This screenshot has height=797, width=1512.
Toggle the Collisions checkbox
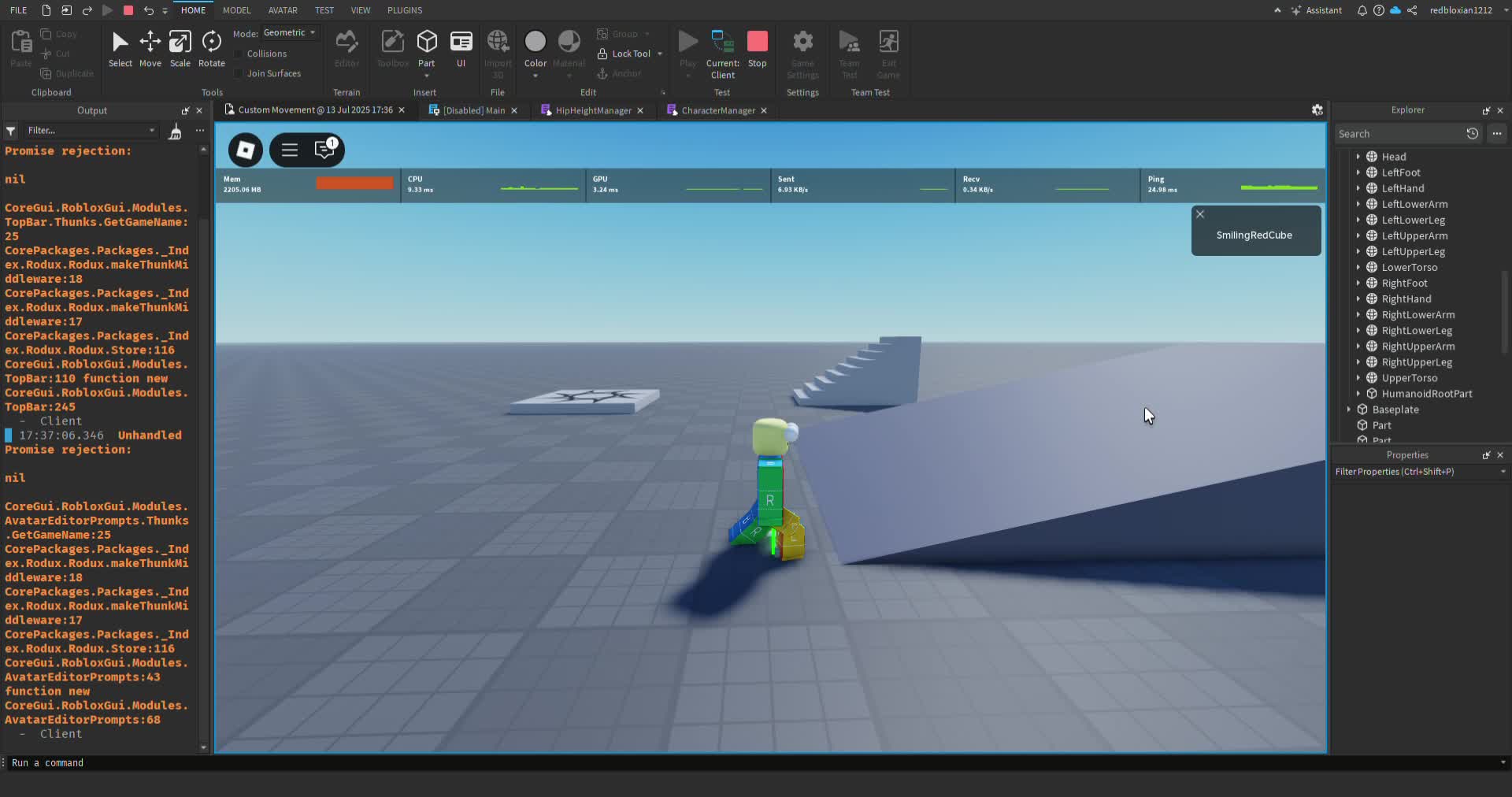(x=239, y=54)
